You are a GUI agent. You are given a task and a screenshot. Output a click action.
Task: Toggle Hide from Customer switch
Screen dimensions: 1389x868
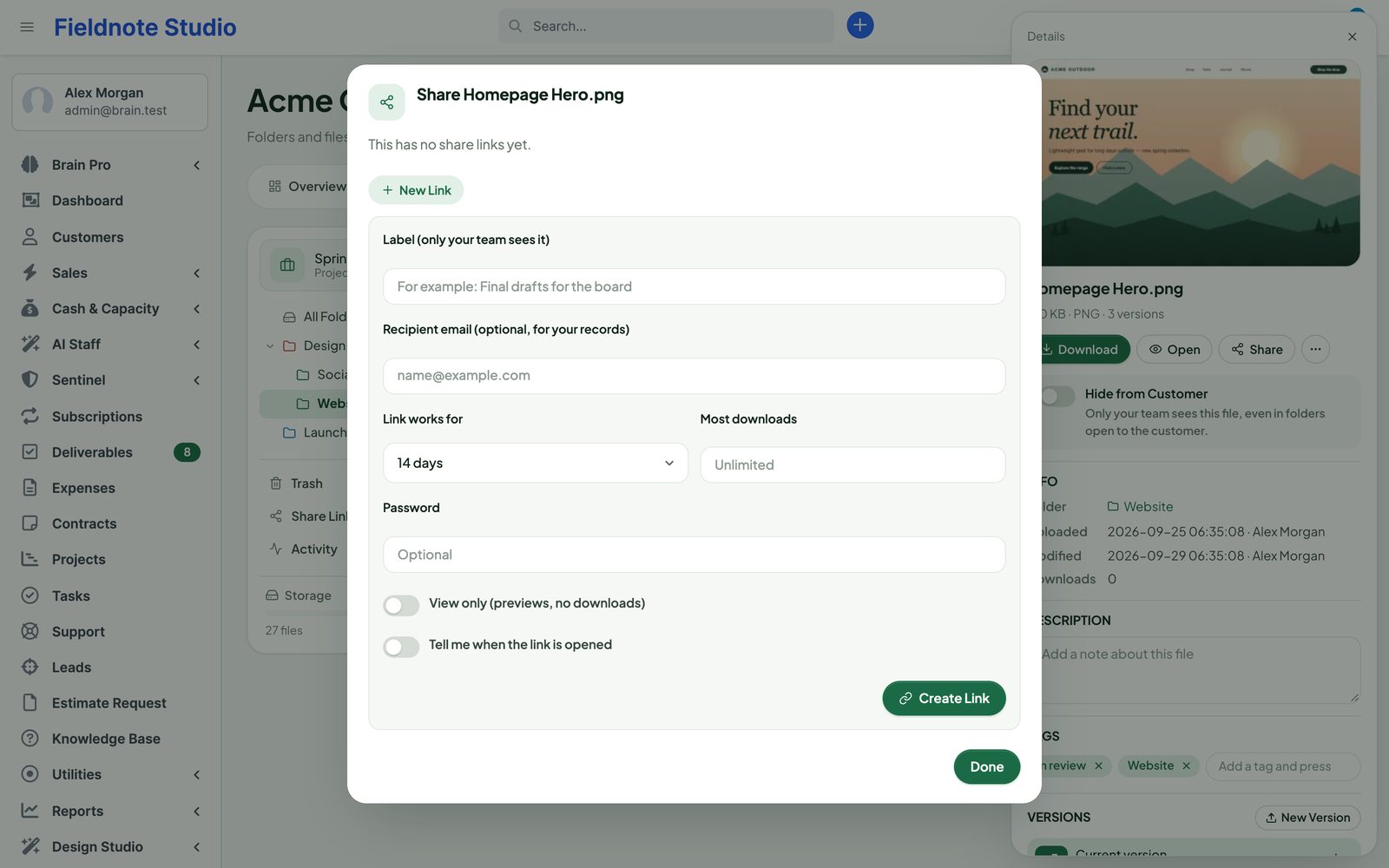[1057, 396]
